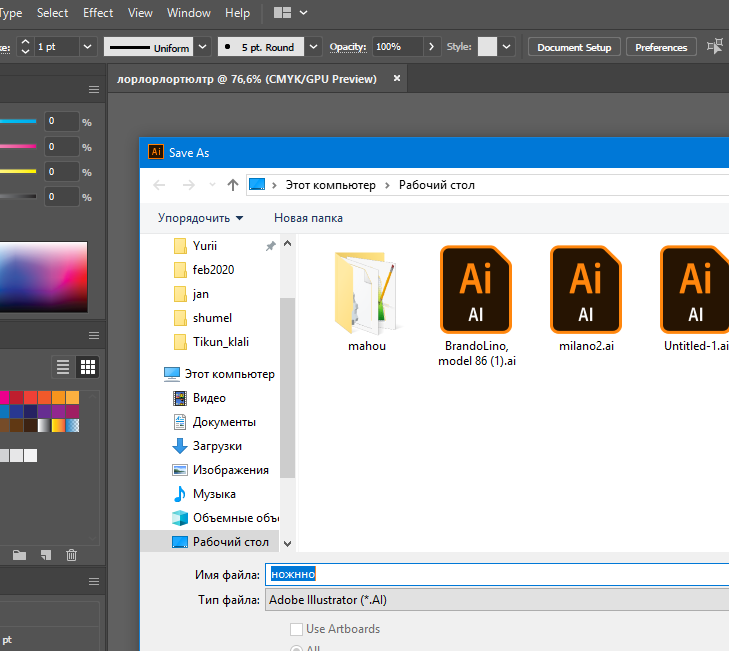The width and height of the screenshot is (729, 651).
Task: Open the bottom panel menu icon
Action: tap(94, 582)
